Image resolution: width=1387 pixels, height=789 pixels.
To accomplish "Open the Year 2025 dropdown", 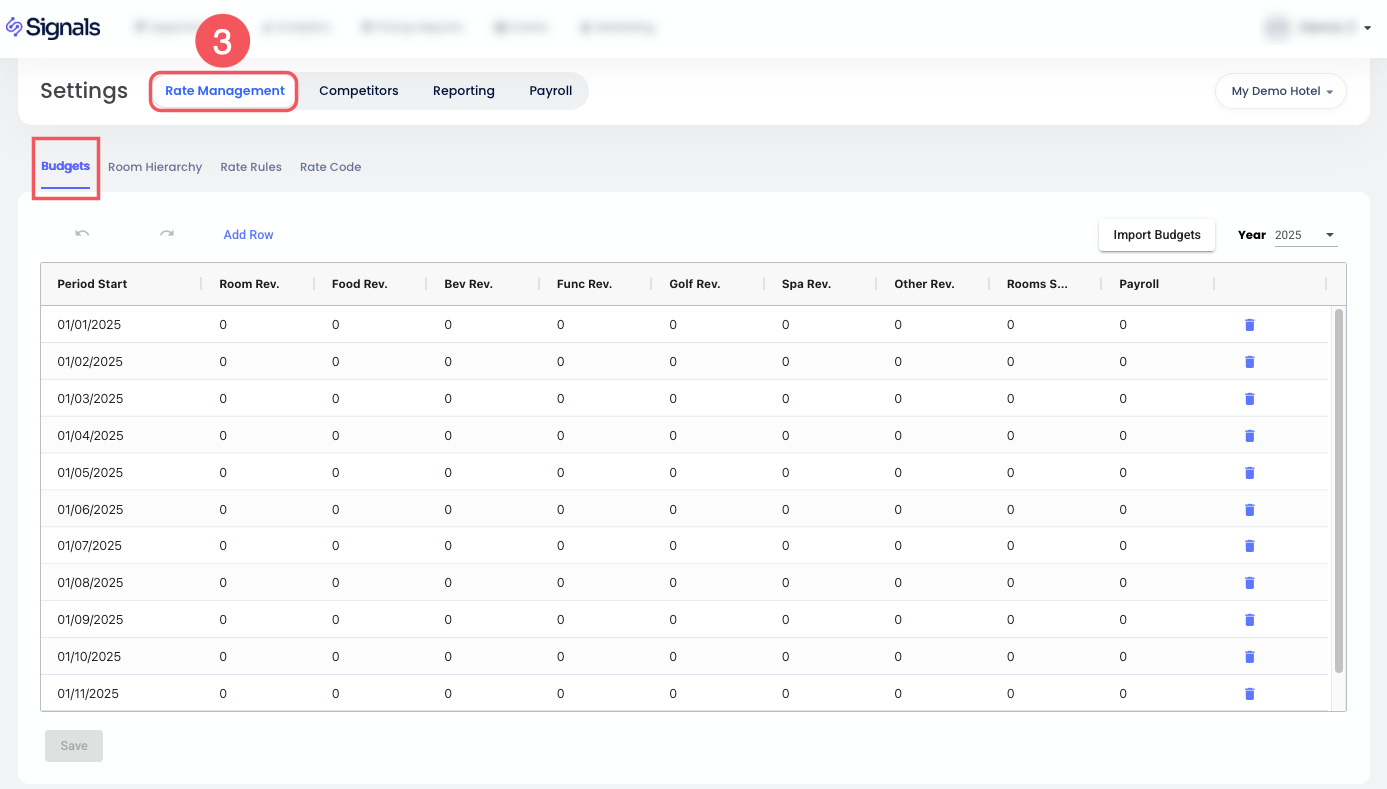I will click(1305, 235).
